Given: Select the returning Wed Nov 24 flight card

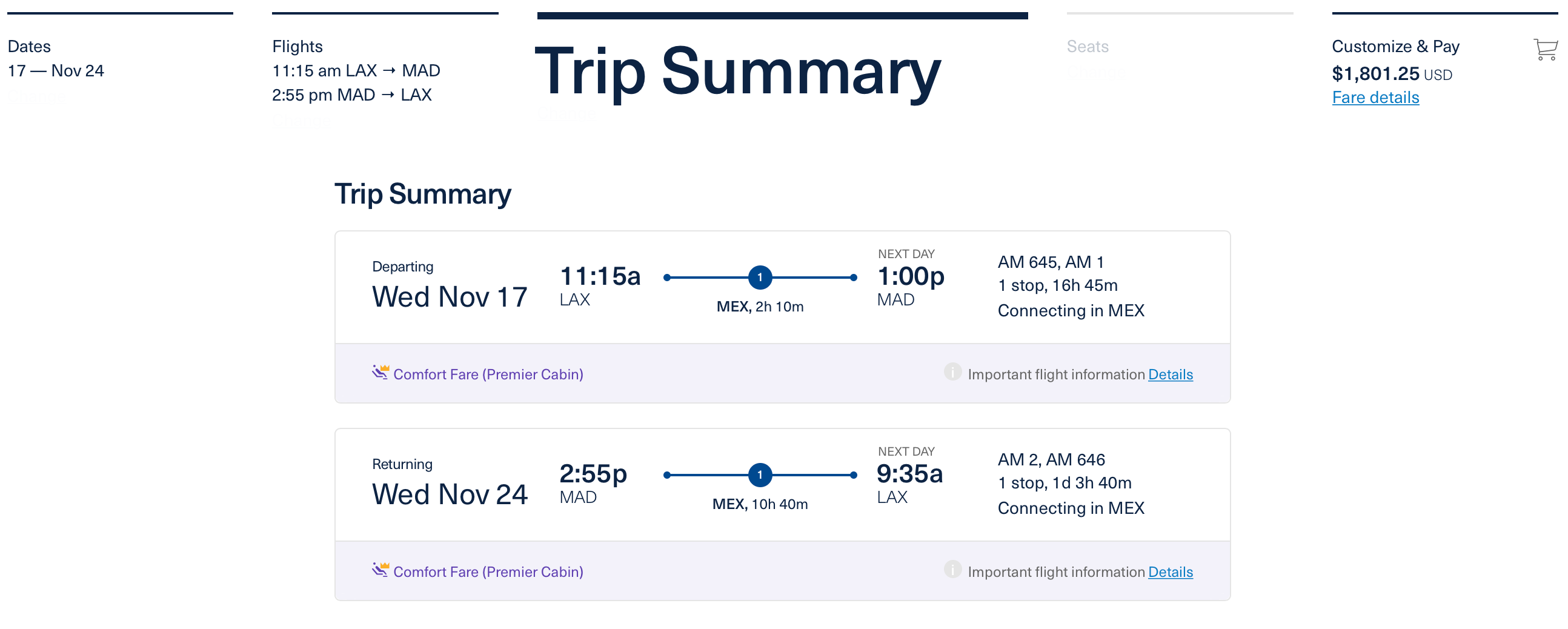Looking at the screenshot, I should point(782,484).
